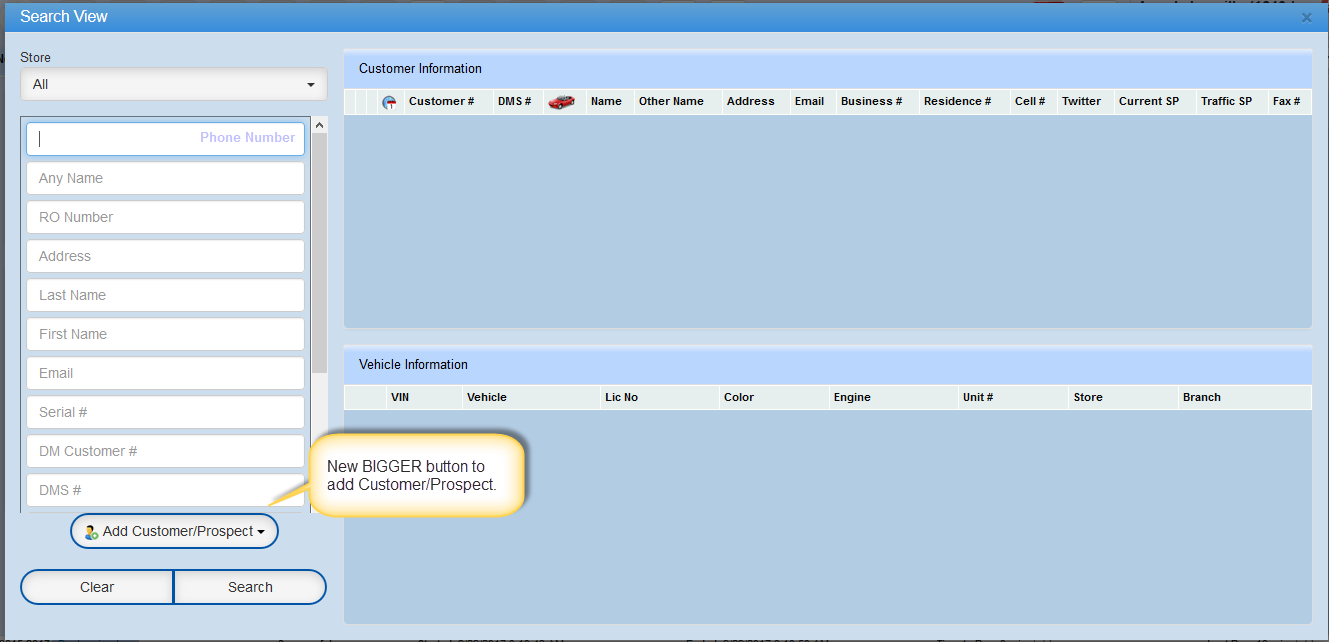Select the RO Number input box

[165, 218]
